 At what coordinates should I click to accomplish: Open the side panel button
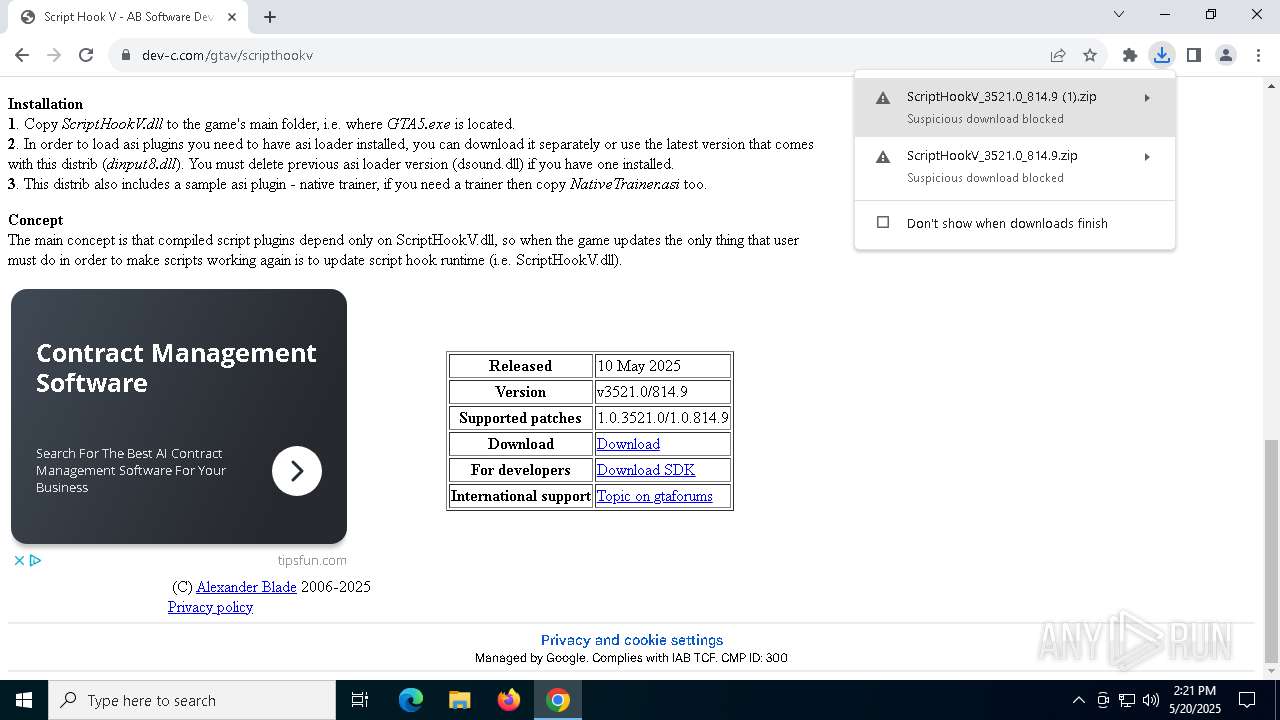pos(1194,55)
